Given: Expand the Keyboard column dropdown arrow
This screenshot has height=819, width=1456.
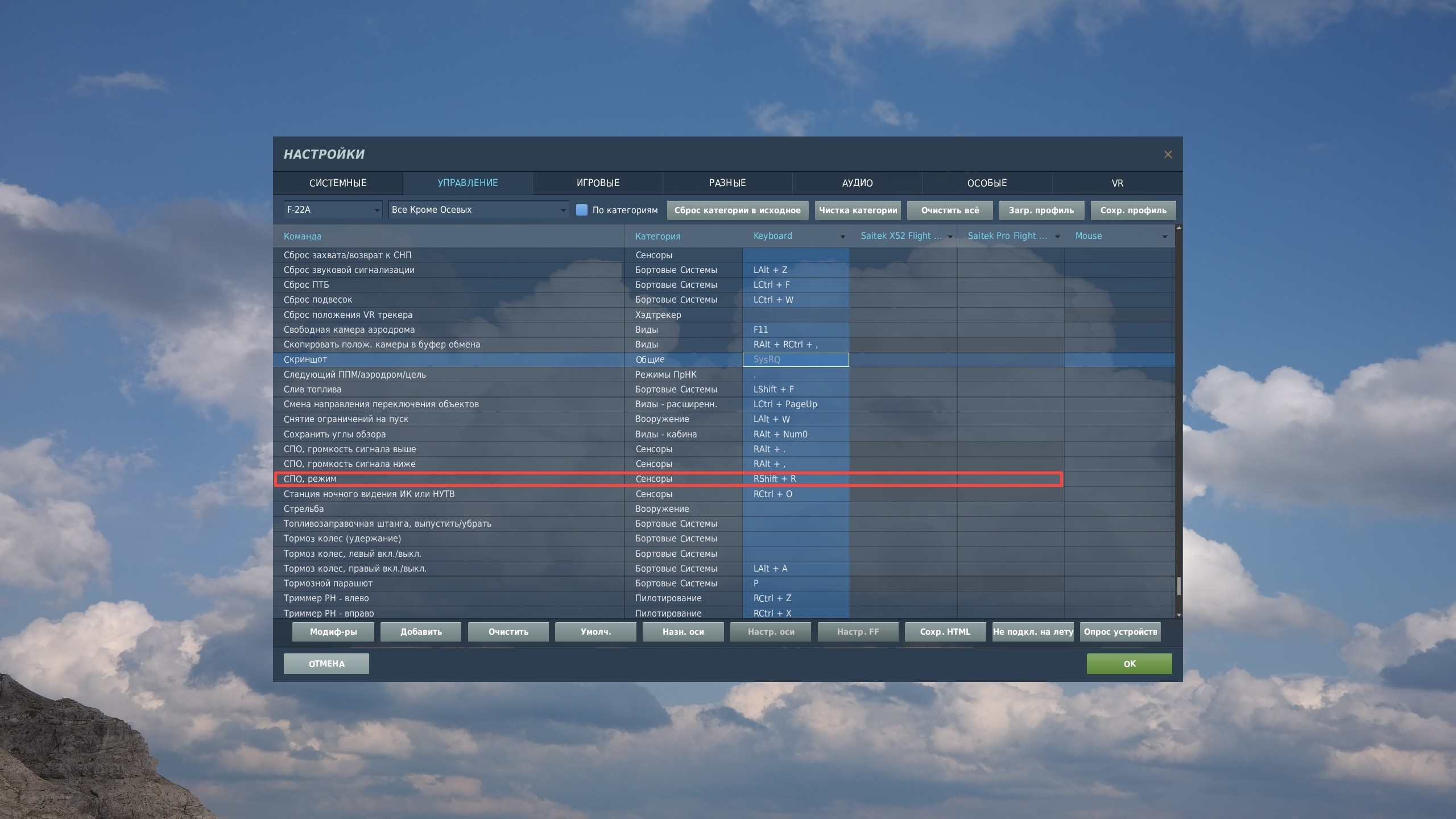Looking at the screenshot, I should coord(842,237).
